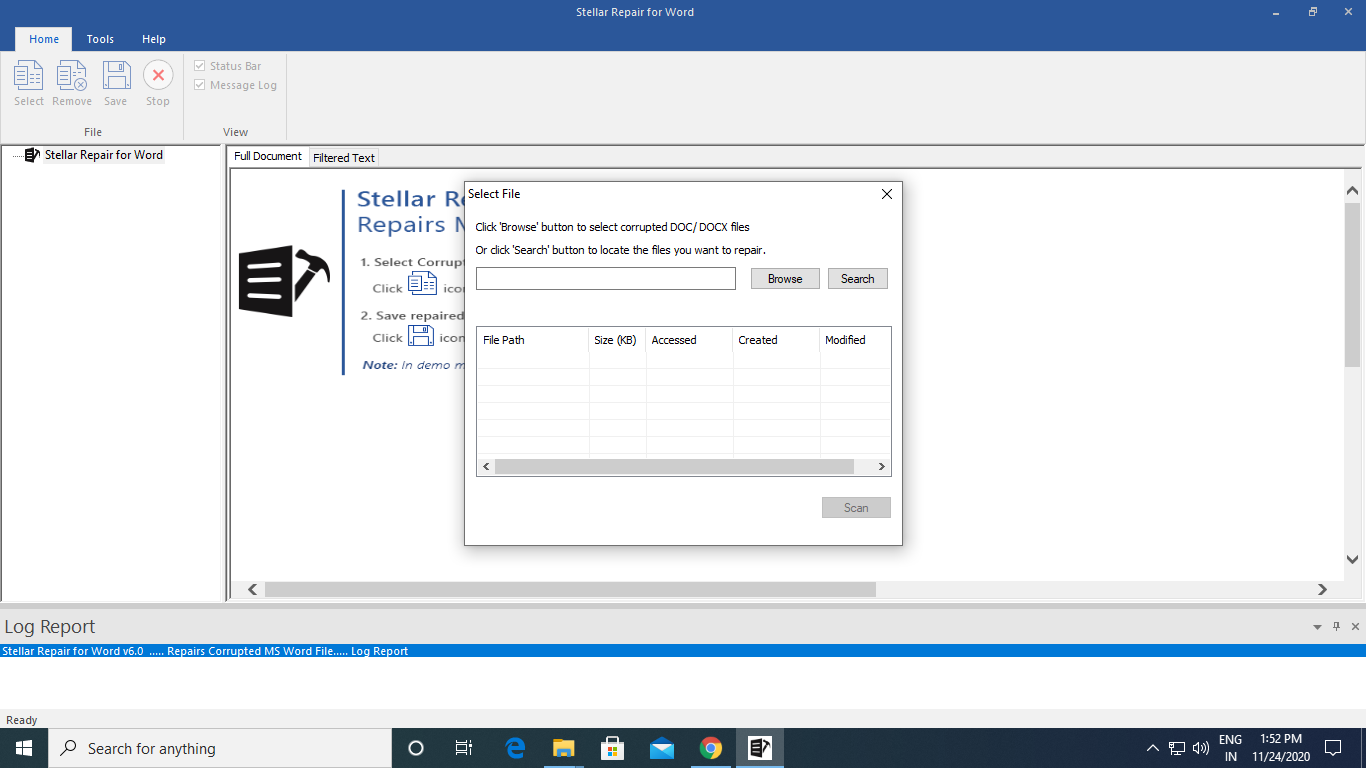1366x768 pixels.
Task: Close the Log Report panel
Action: pyautogui.click(x=1356, y=627)
